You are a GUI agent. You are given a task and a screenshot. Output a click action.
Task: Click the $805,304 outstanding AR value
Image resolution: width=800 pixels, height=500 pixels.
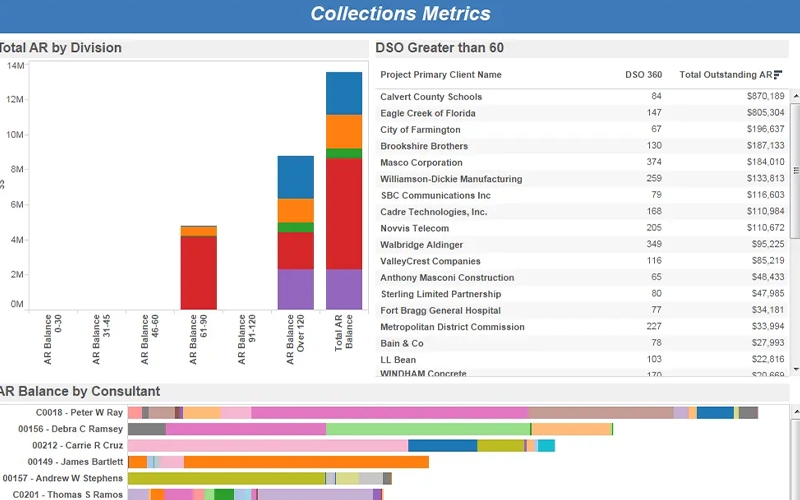click(765, 113)
